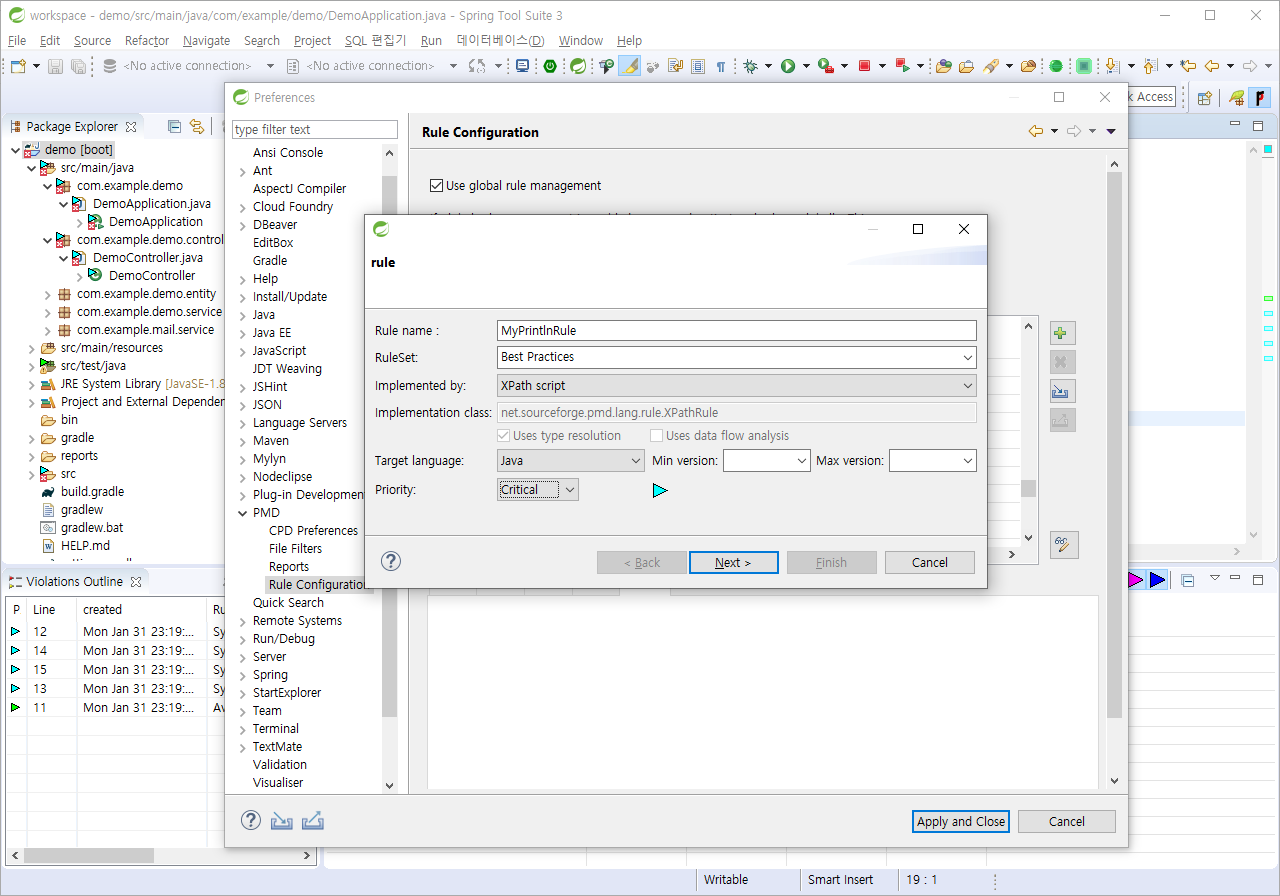Select File Filters under PMD
Image resolution: width=1280 pixels, height=896 pixels.
295,549
